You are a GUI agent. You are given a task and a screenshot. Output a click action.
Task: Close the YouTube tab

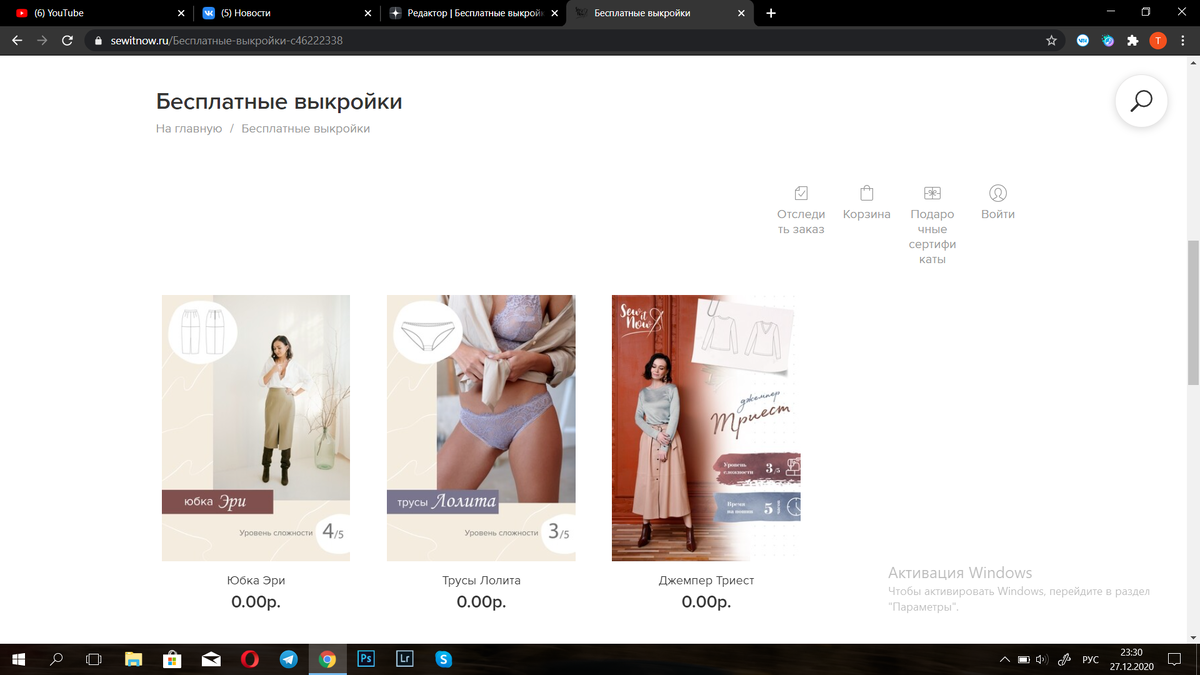click(180, 13)
